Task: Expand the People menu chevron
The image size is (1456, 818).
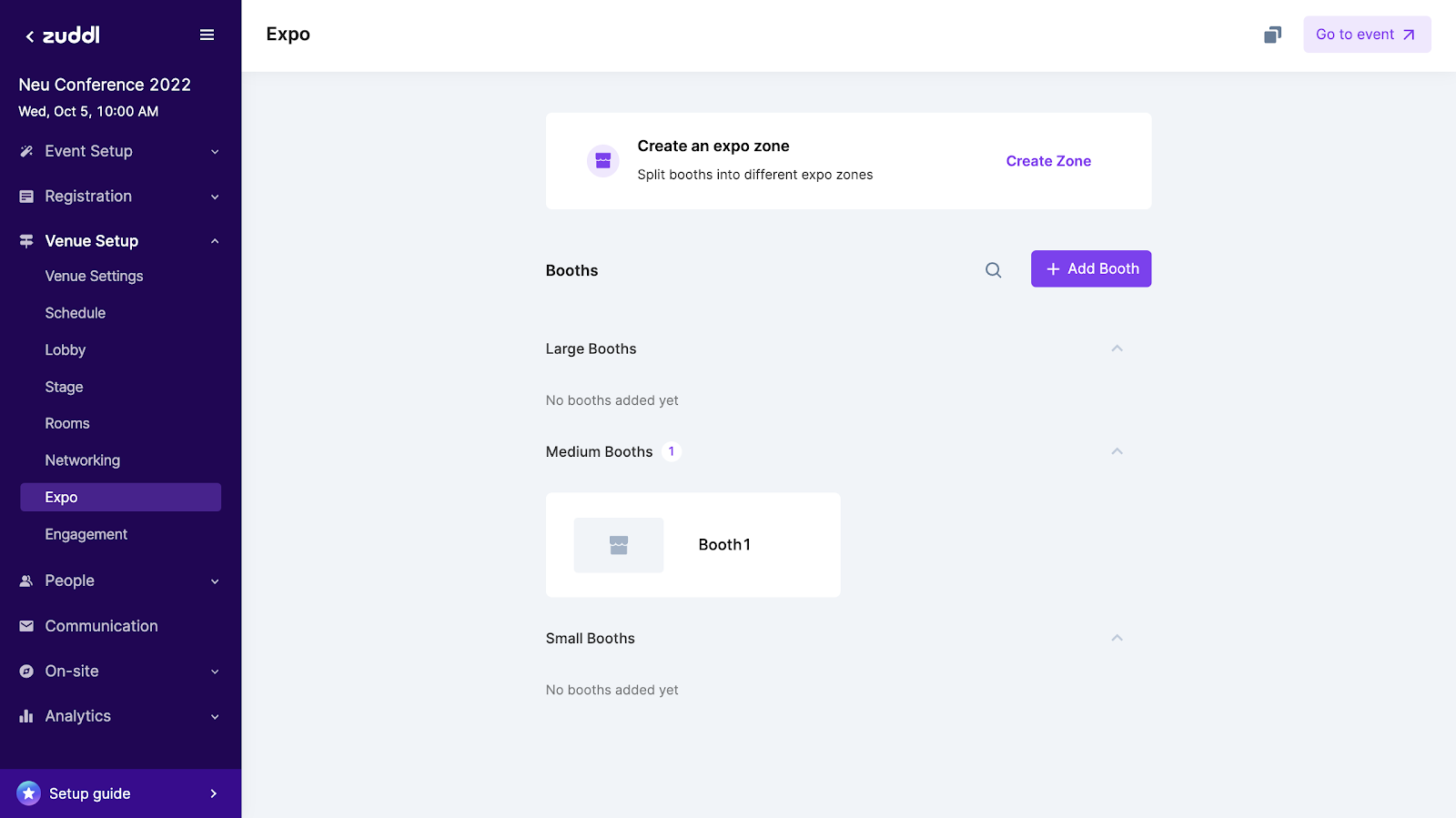Action: click(215, 581)
